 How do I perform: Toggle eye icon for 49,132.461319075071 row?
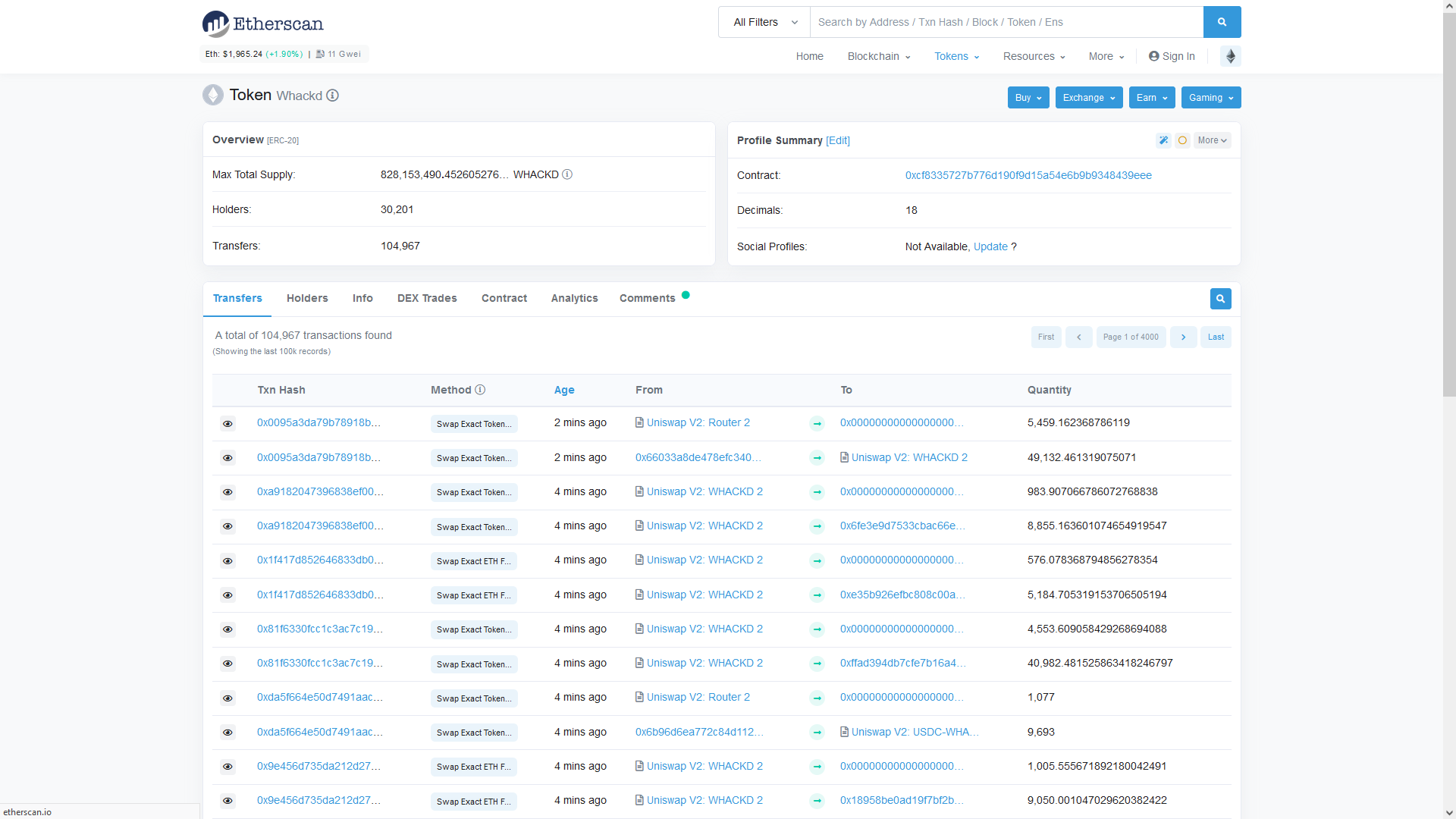[x=227, y=458]
